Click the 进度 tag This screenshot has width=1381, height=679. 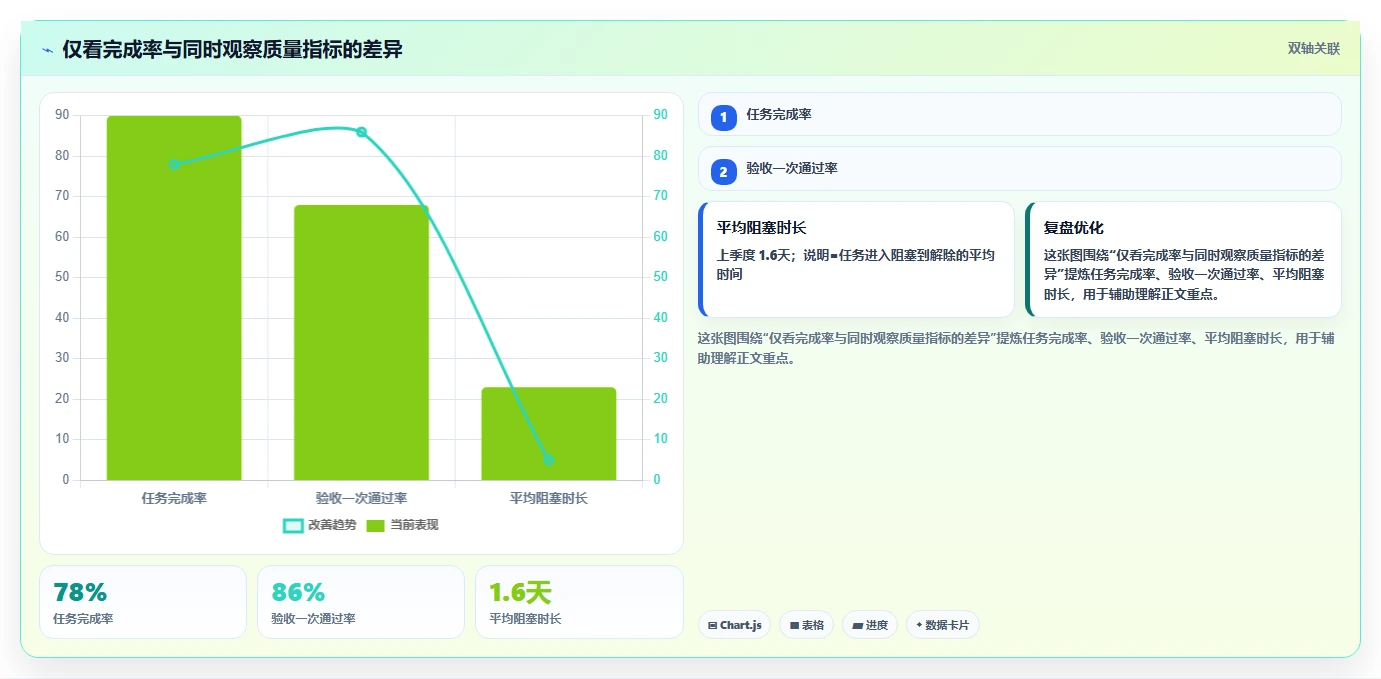tap(870, 625)
